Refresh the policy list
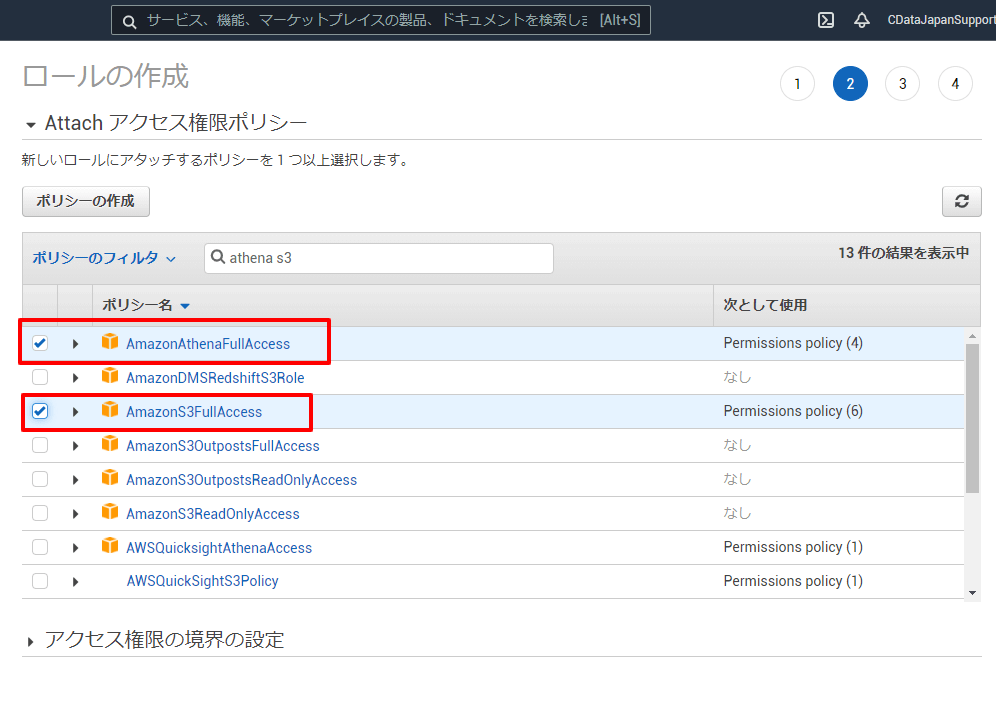Viewport: 996px width, 701px height. [x=961, y=201]
